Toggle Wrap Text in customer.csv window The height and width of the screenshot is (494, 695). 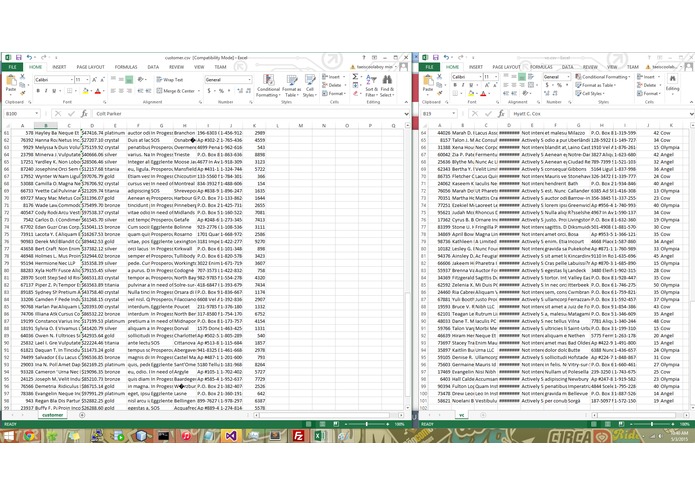(170, 80)
